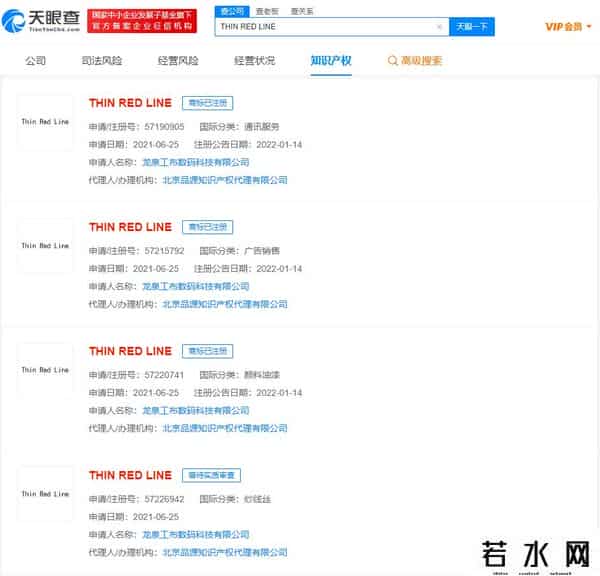Open agency link in 57220741 entry

pos(225,428)
